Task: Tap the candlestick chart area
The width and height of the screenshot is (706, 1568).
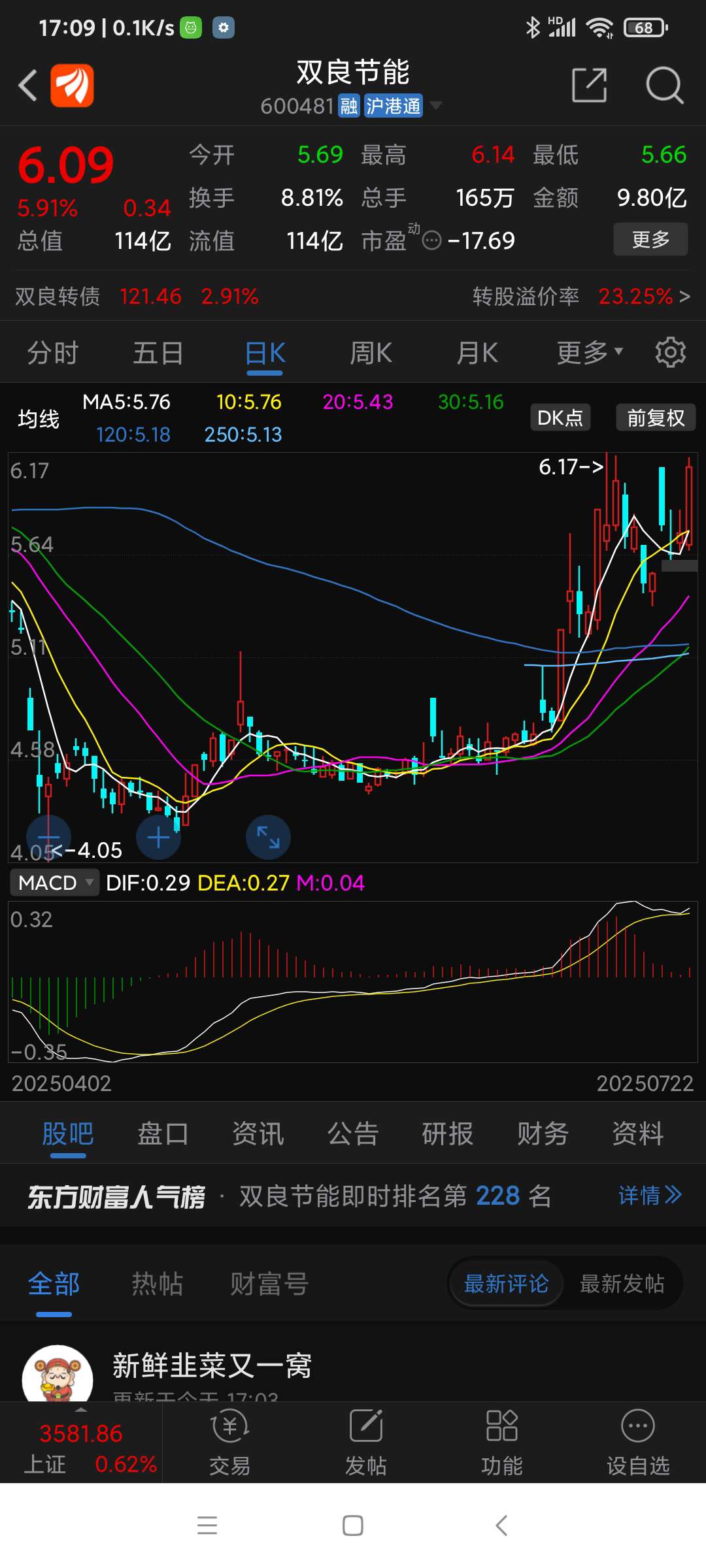Action: [x=353, y=657]
